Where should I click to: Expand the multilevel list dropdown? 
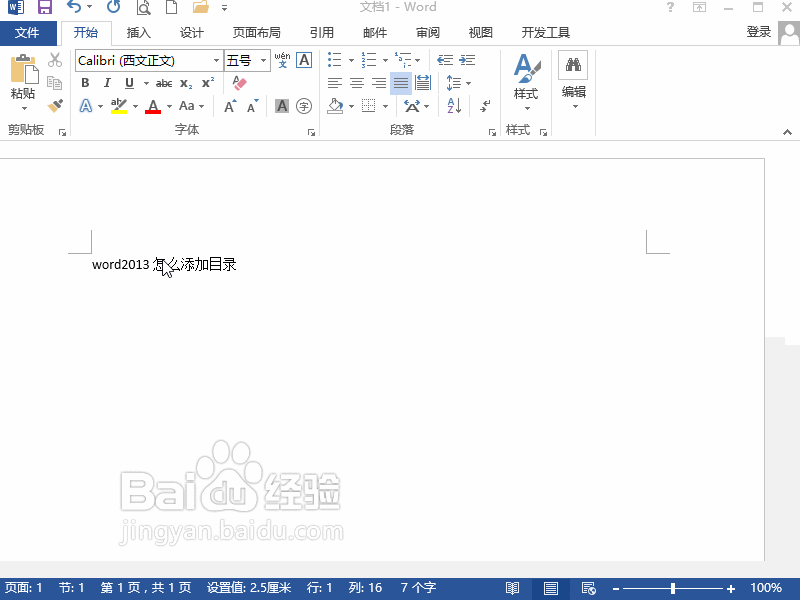pos(417,61)
